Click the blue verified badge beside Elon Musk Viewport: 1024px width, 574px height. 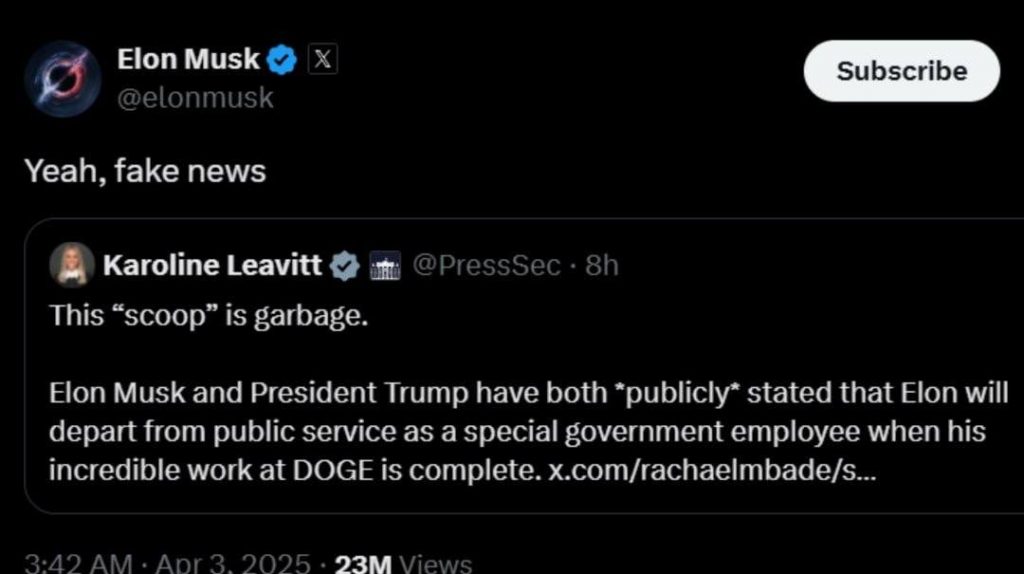(x=283, y=61)
